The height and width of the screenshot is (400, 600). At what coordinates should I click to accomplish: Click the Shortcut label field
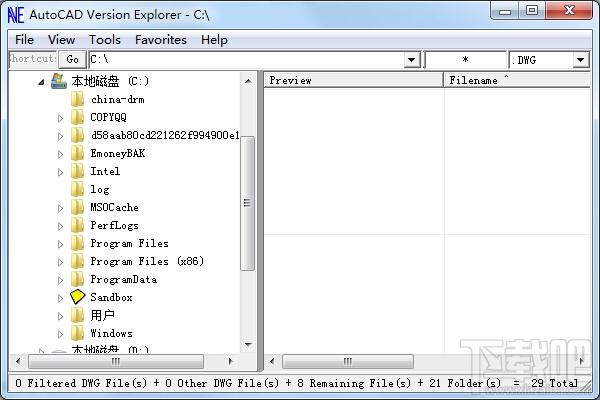33,59
